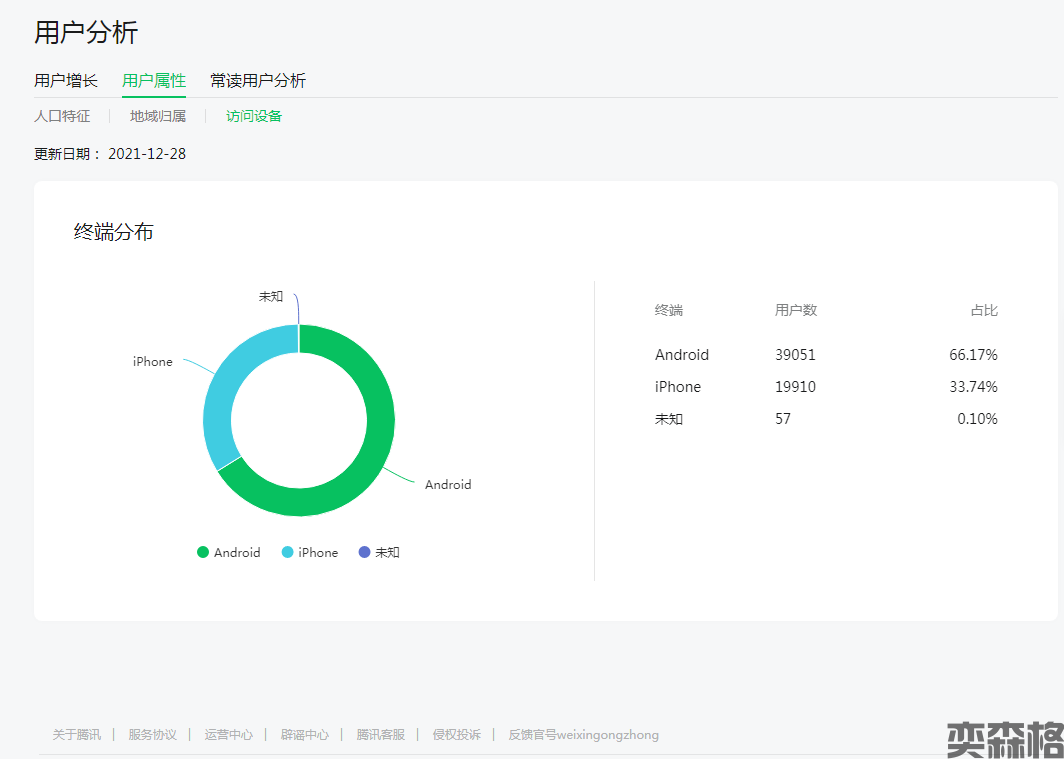Click the iPhone user count 19910
The image size is (1064, 759).
point(795,387)
